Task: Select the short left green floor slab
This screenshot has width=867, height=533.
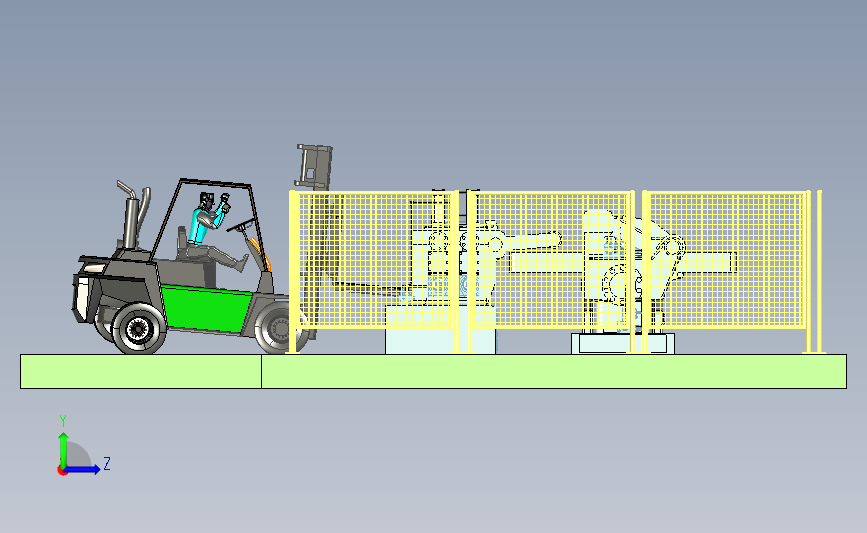Action: pos(141,372)
